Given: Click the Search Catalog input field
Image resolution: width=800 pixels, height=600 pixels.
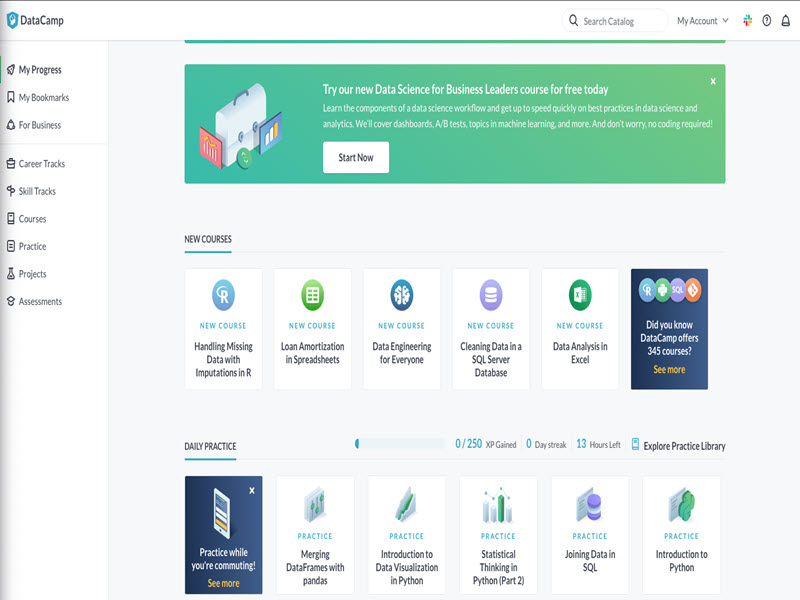Looking at the screenshot, I should 615,21.
